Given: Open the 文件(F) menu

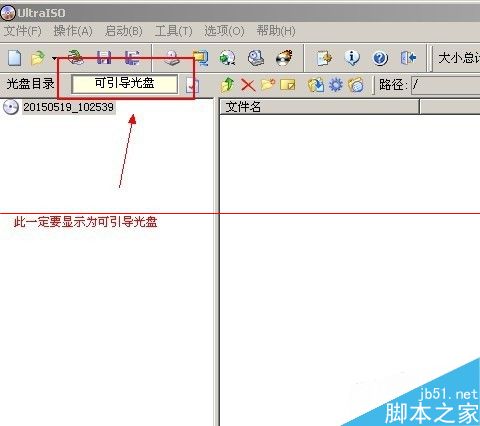Looking at the screenshot, I should (23, 31).
